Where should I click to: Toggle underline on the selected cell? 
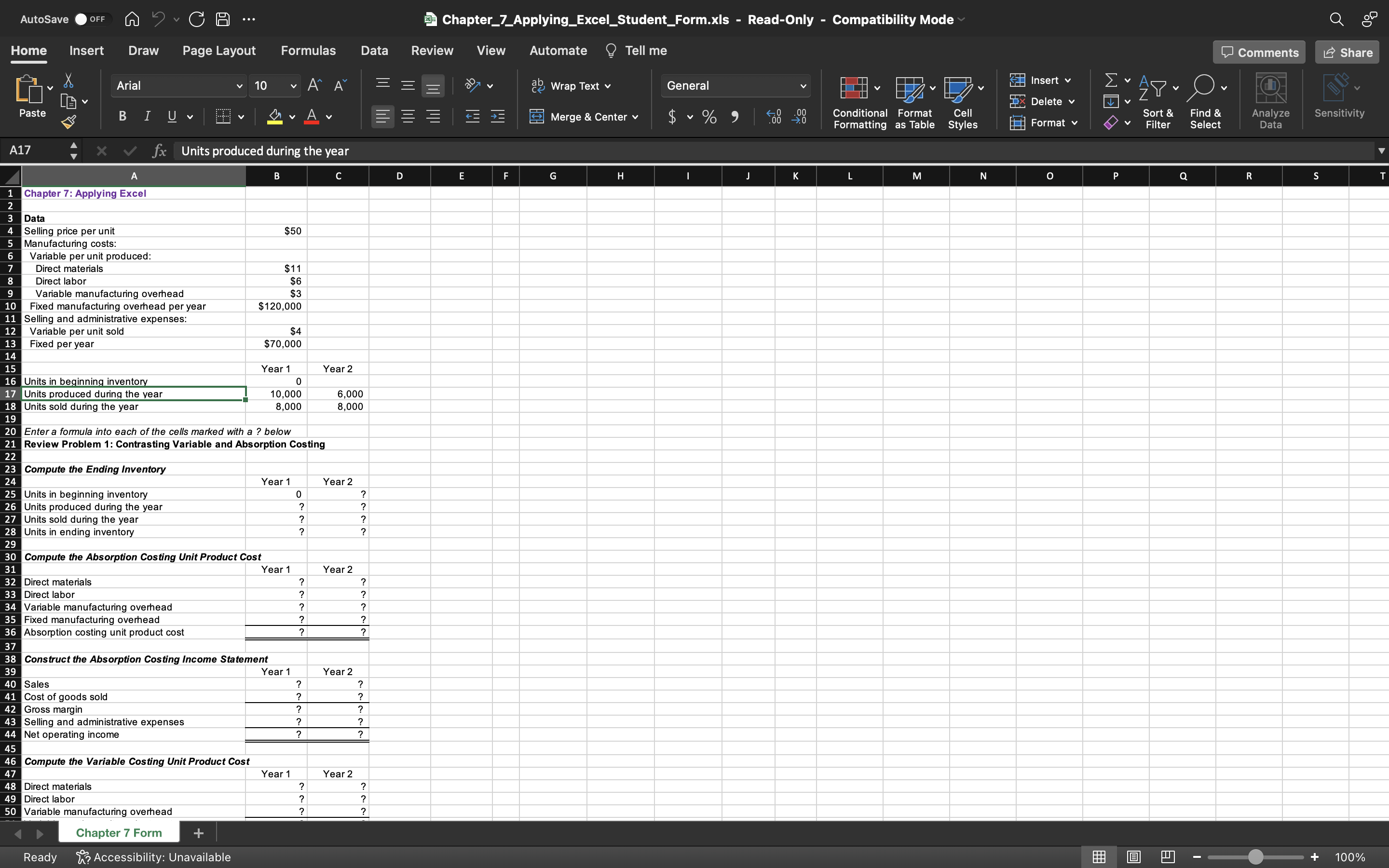click(172, 116)
